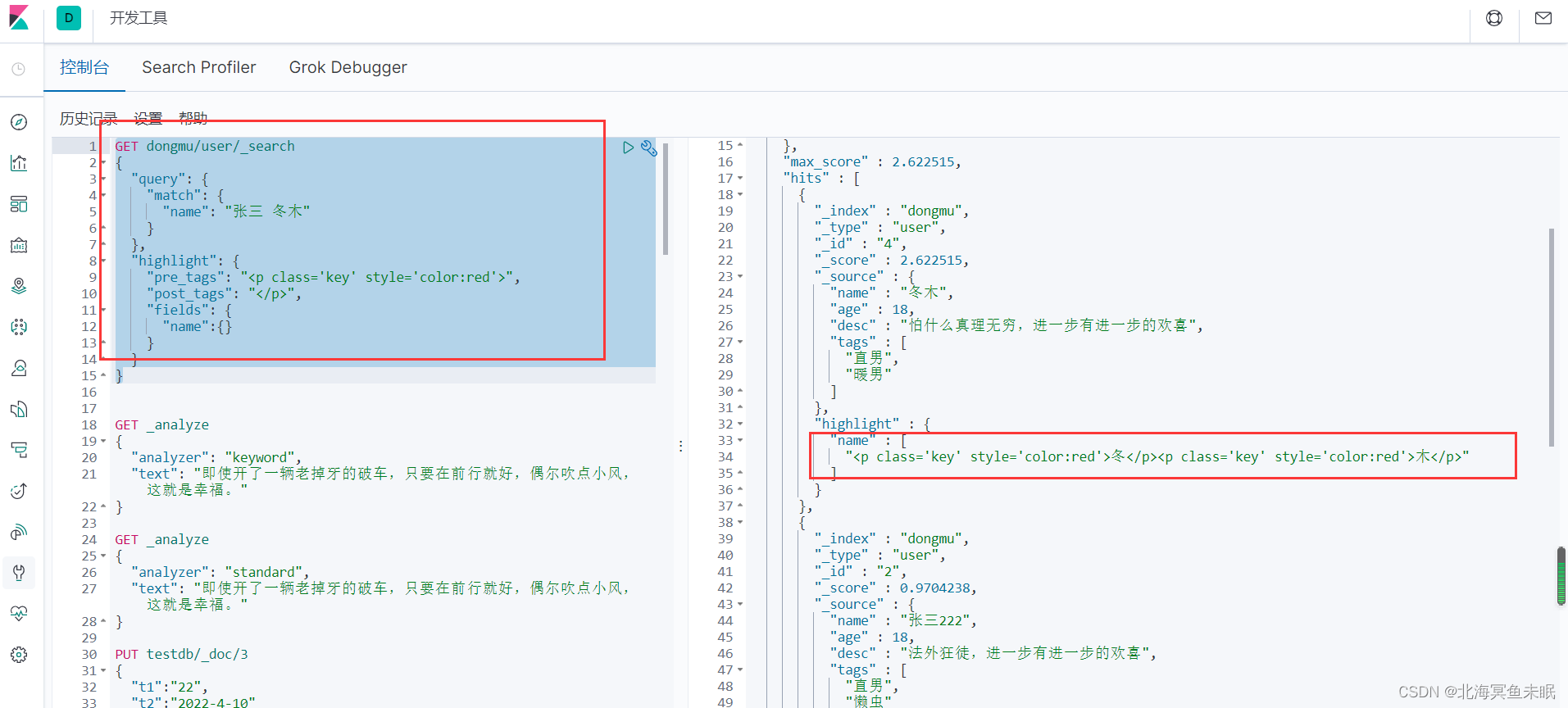Click GET _analyze on editor line 24
Image resolution: width=1568 pixels, height=708 pixels.
pyautogui.click(x=162, y=540)
